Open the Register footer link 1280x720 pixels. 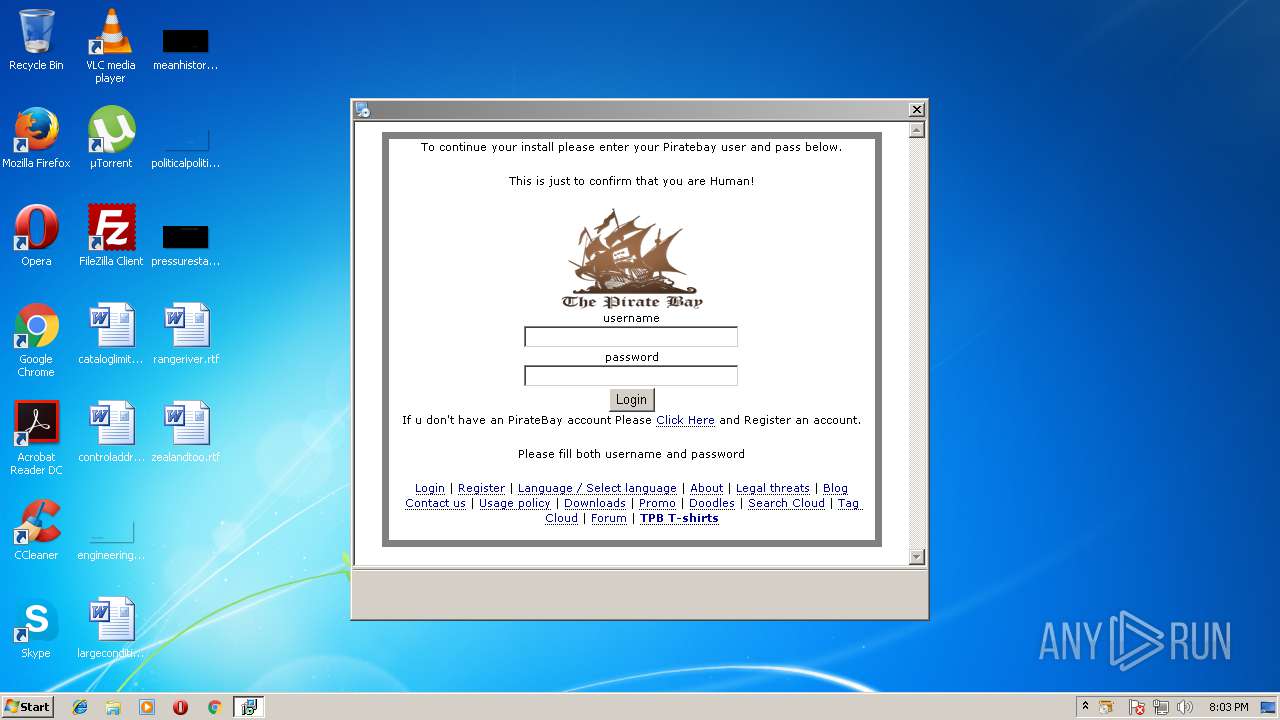(481, 488)
